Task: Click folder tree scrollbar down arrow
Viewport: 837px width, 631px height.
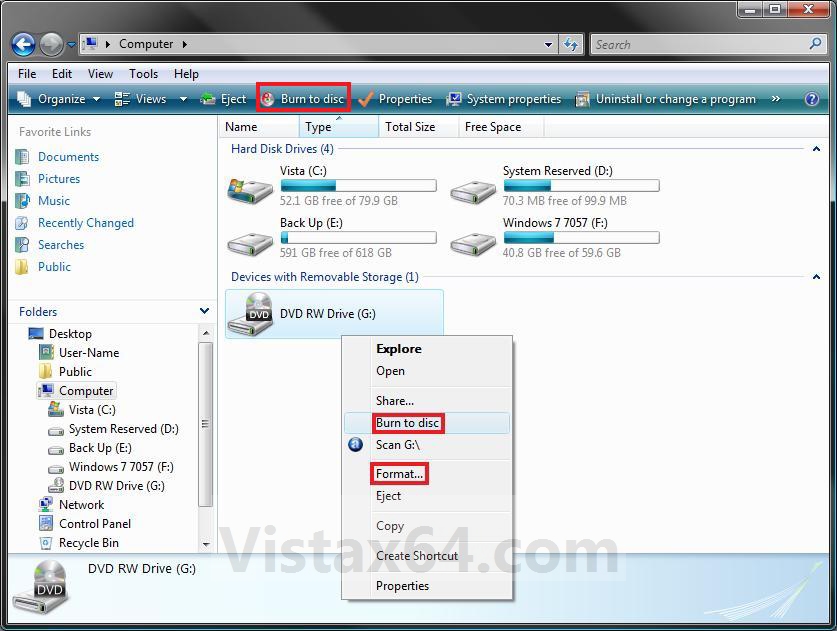Action: (x=206, y=545)
